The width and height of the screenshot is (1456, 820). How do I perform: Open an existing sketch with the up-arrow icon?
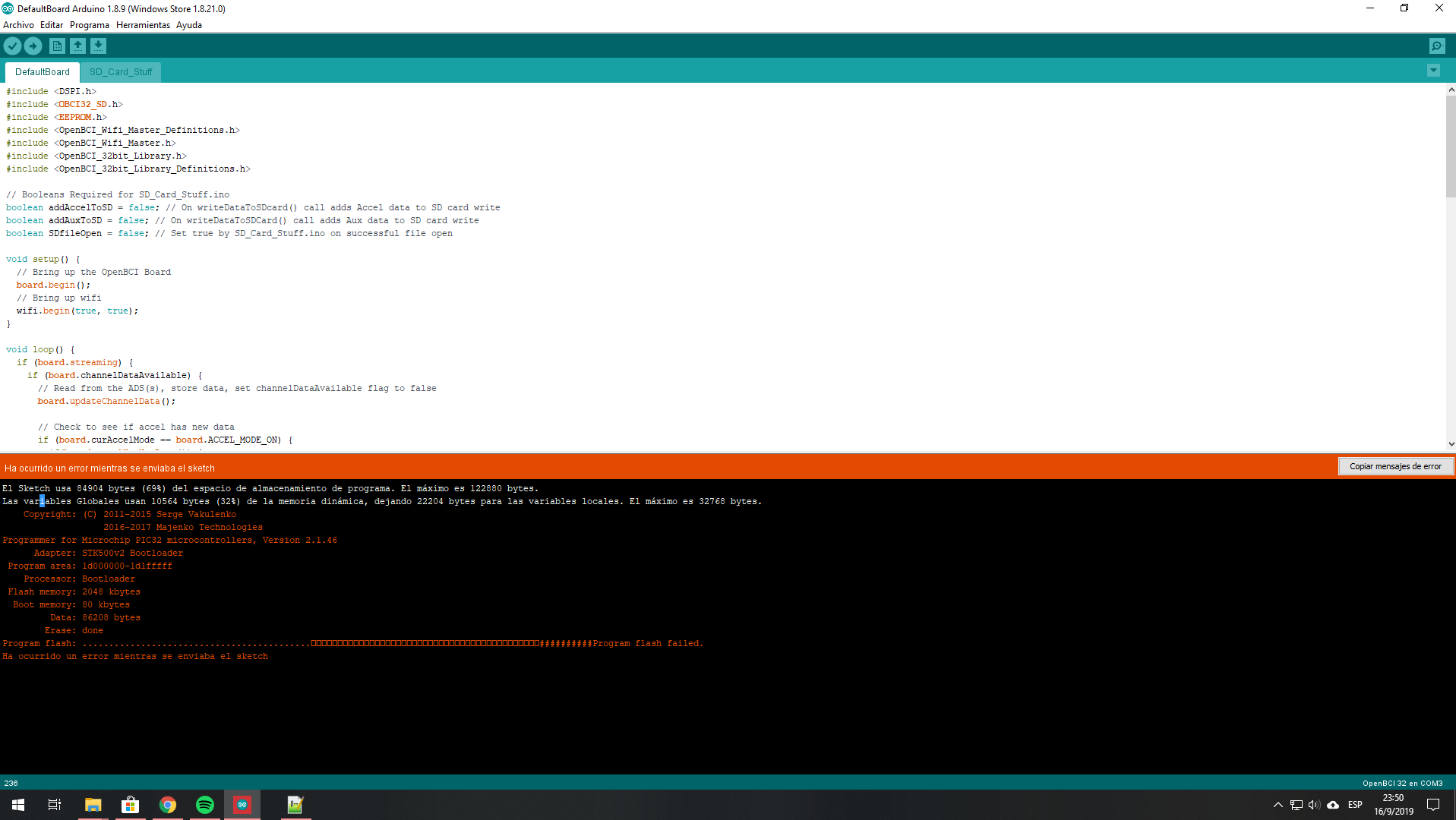(77, 46)
